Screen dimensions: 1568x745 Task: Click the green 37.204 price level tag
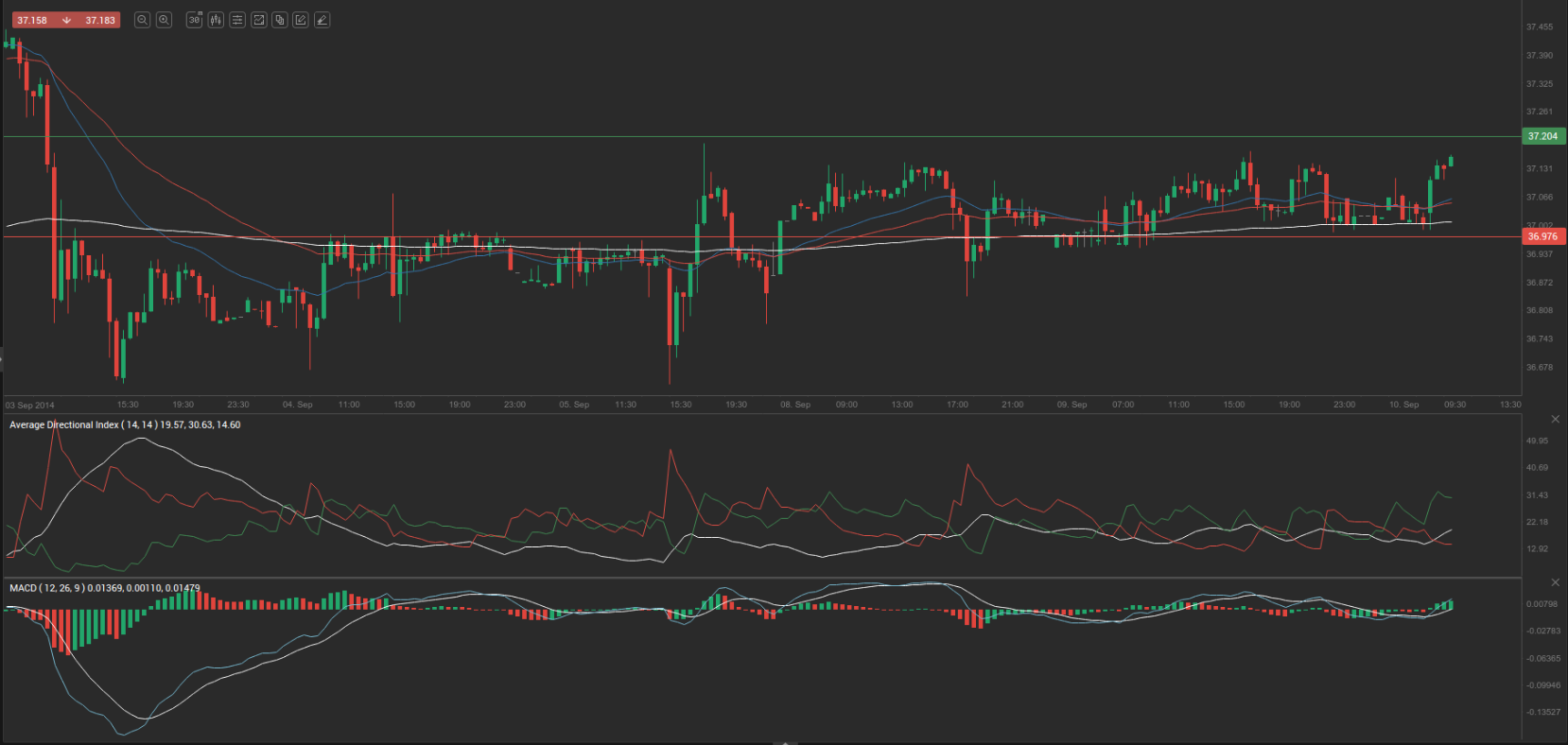[1542, 136]
